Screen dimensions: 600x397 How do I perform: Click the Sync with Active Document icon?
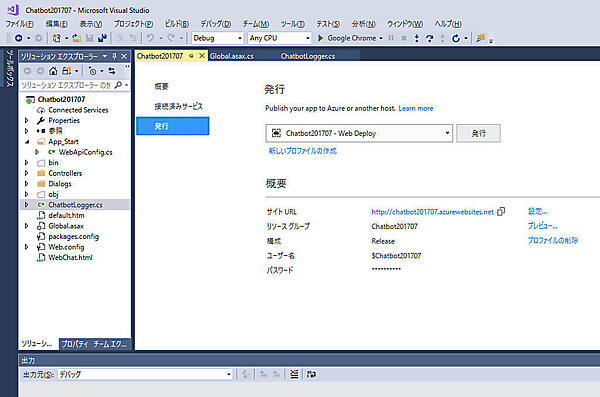pyautogui.click(x=112, y=71)
